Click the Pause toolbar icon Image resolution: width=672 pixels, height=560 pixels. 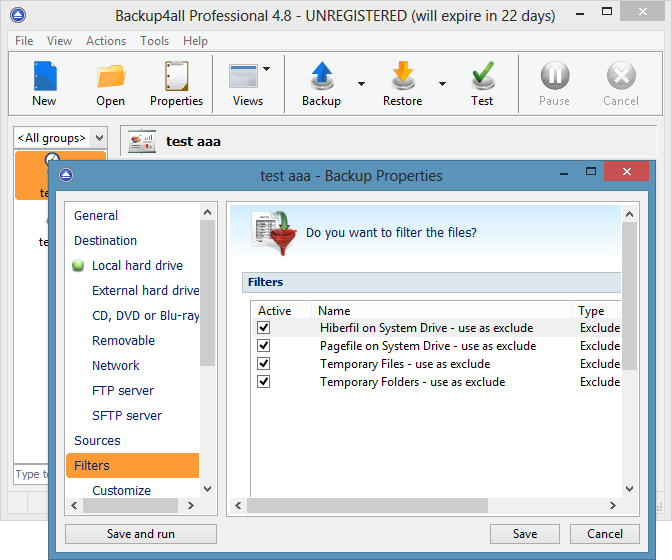pyautogui.click(x=555, y=76)
